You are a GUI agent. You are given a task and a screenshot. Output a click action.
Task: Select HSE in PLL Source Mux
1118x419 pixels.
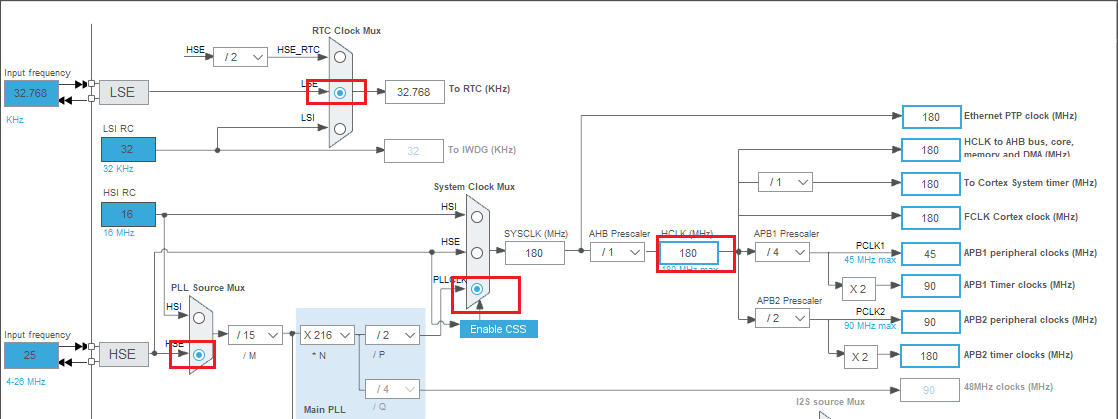click(x=200, y=354)
